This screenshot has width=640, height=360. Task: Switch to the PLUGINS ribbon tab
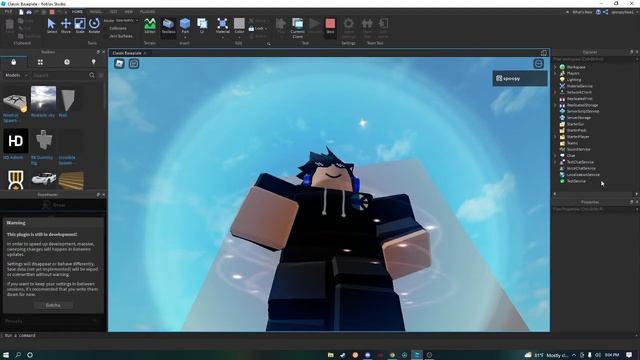point(147,12)
